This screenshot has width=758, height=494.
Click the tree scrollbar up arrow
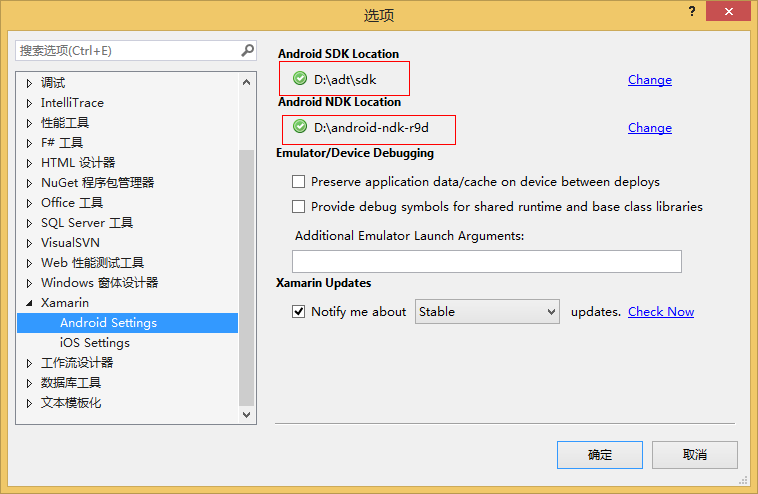click(x=247, y=82)
